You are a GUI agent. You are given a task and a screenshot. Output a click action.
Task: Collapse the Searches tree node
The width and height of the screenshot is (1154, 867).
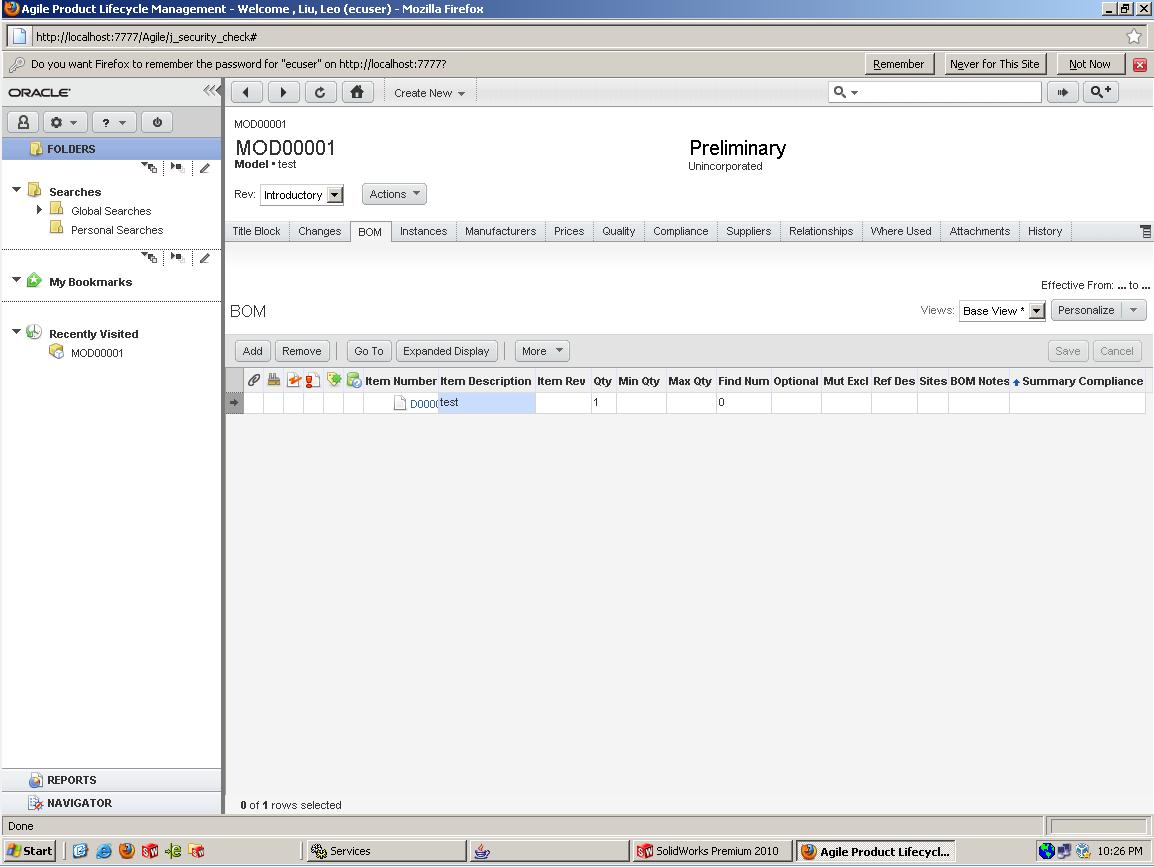pos(16,190)
